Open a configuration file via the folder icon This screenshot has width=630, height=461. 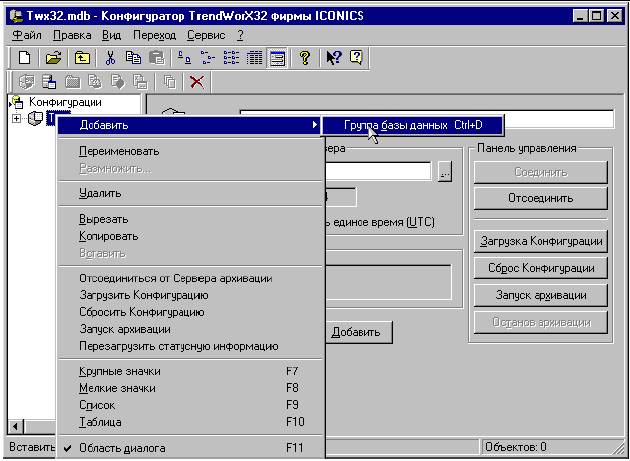click(x=53, y=58)
